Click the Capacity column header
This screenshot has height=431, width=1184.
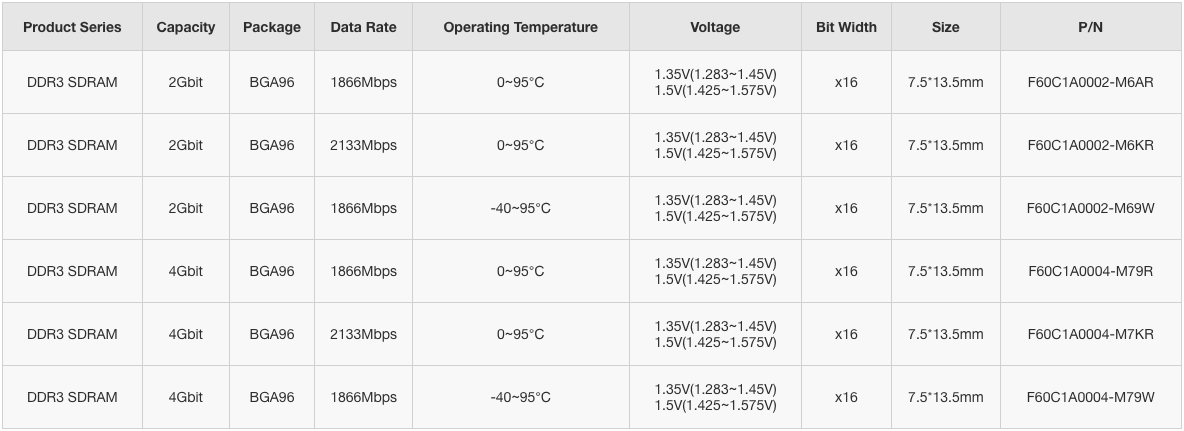tap(186, 27)
